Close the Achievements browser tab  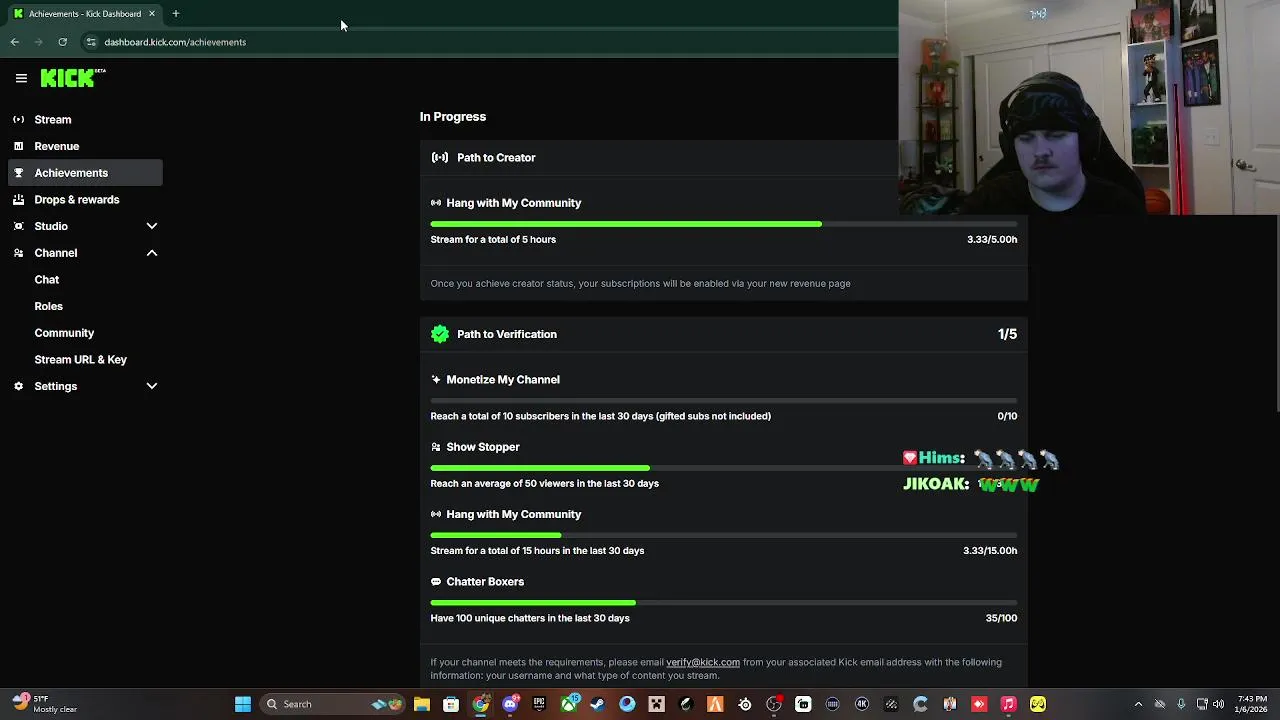click(152, 13)
